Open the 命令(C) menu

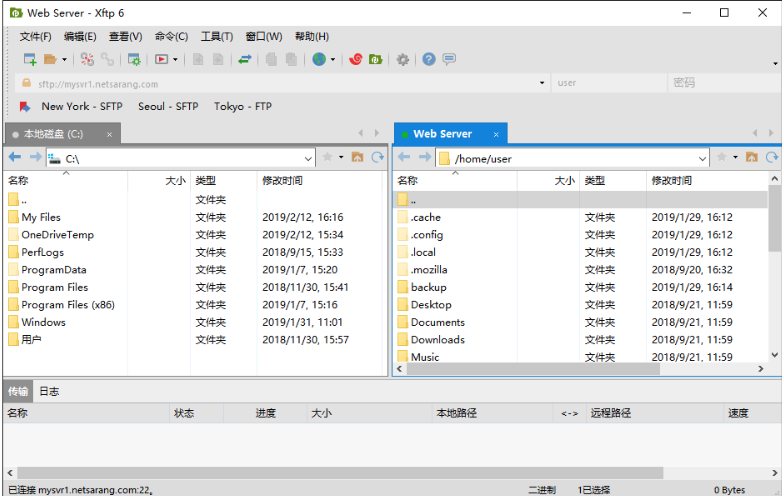pyautogui.click(x=171, y=36)
